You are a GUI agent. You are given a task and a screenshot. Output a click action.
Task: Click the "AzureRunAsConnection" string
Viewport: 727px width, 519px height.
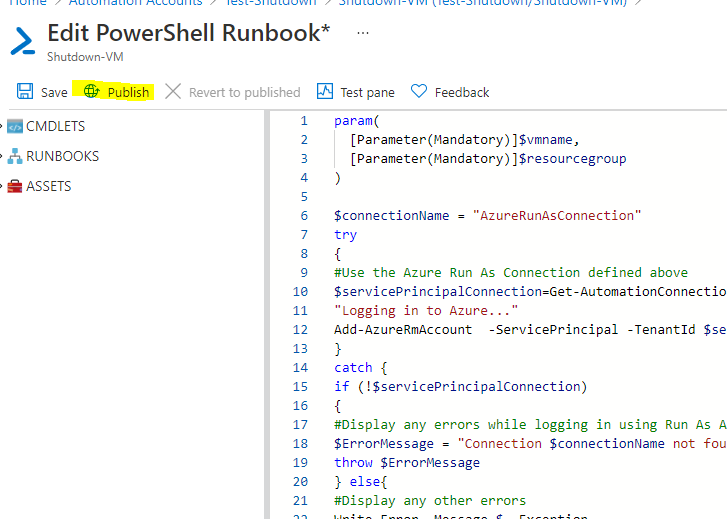pos(557,216)
